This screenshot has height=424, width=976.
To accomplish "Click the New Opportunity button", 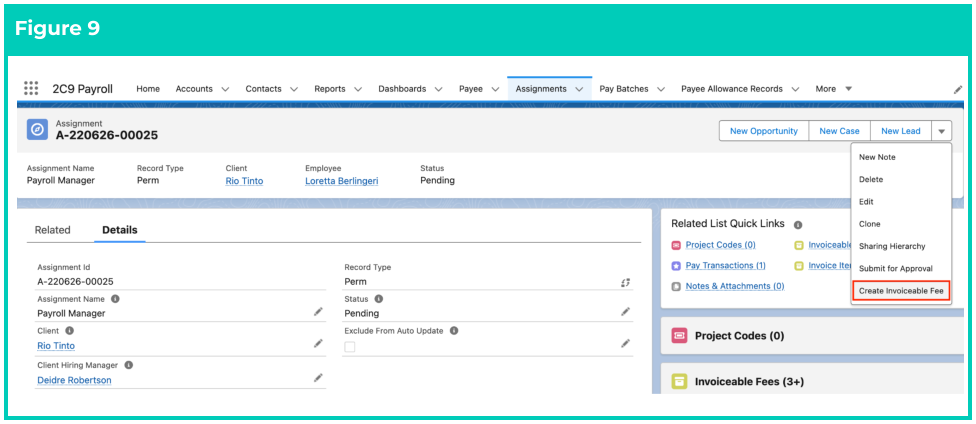I will [x=764, y=131].
